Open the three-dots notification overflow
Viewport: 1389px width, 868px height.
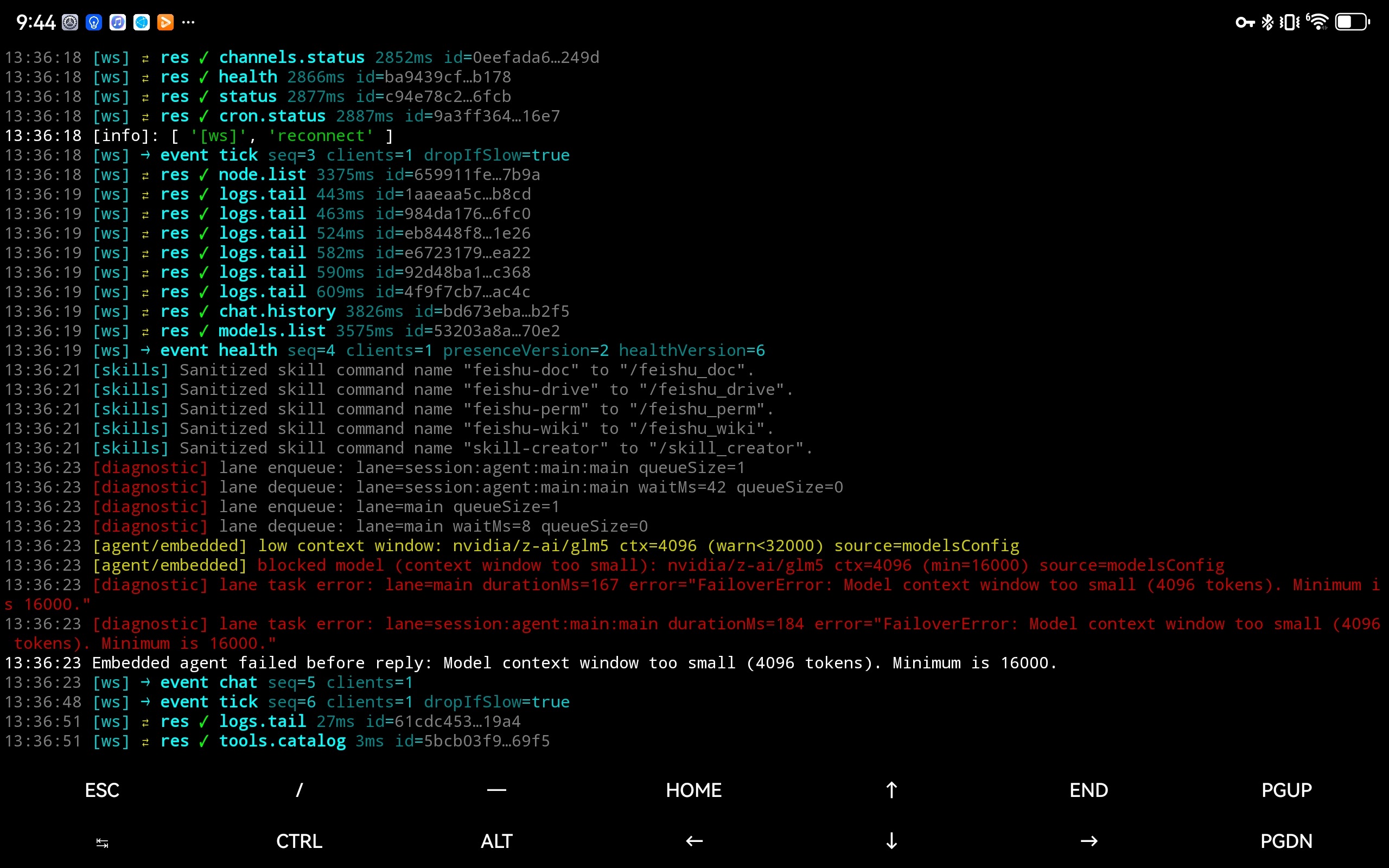click(188, 22)
